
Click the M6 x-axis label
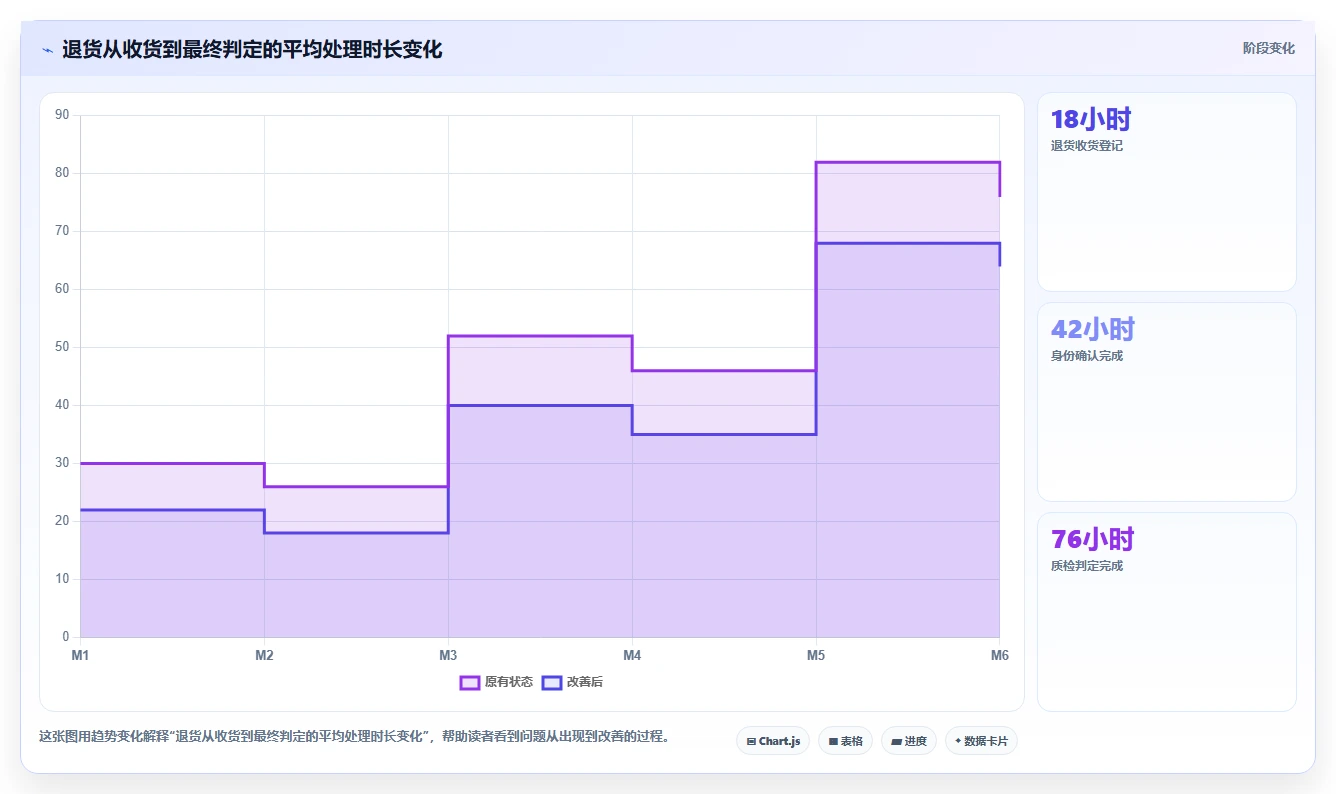pyautogui.click(x=1000, y=655)
